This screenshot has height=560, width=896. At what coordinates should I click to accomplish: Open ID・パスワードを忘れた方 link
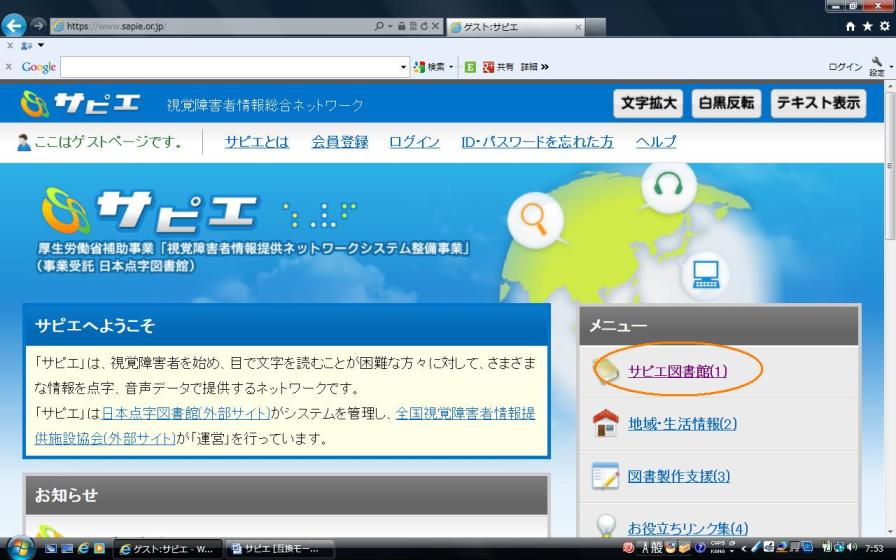(537, 142)
